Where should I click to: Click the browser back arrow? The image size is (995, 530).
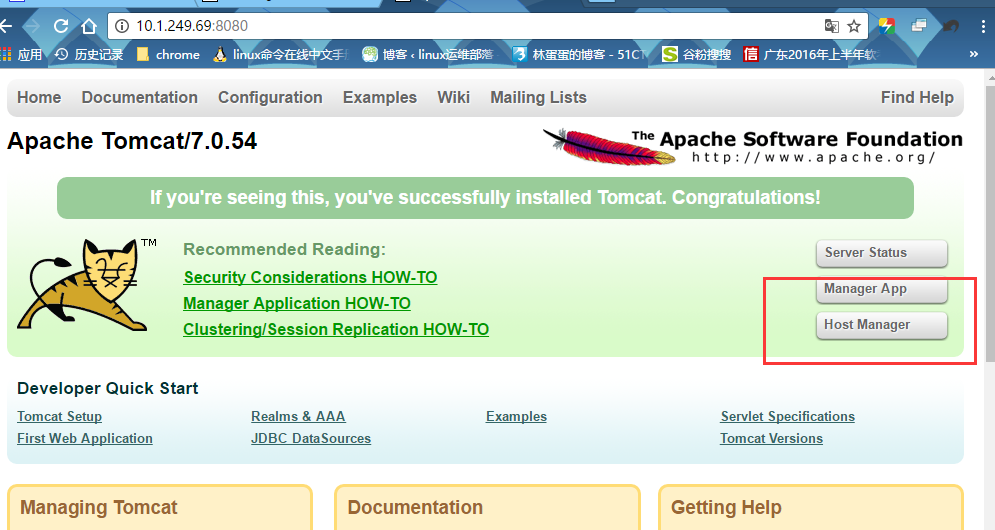6,26
